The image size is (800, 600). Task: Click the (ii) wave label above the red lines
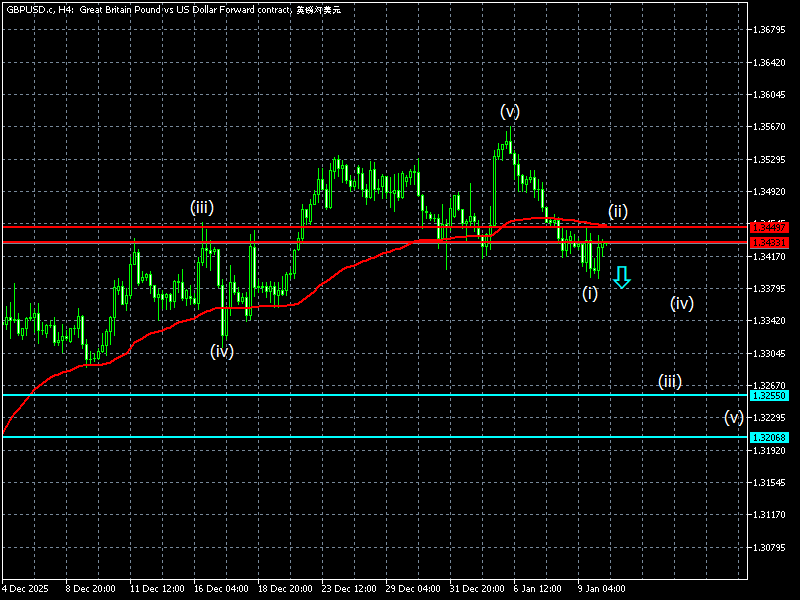tap(618, 211)
